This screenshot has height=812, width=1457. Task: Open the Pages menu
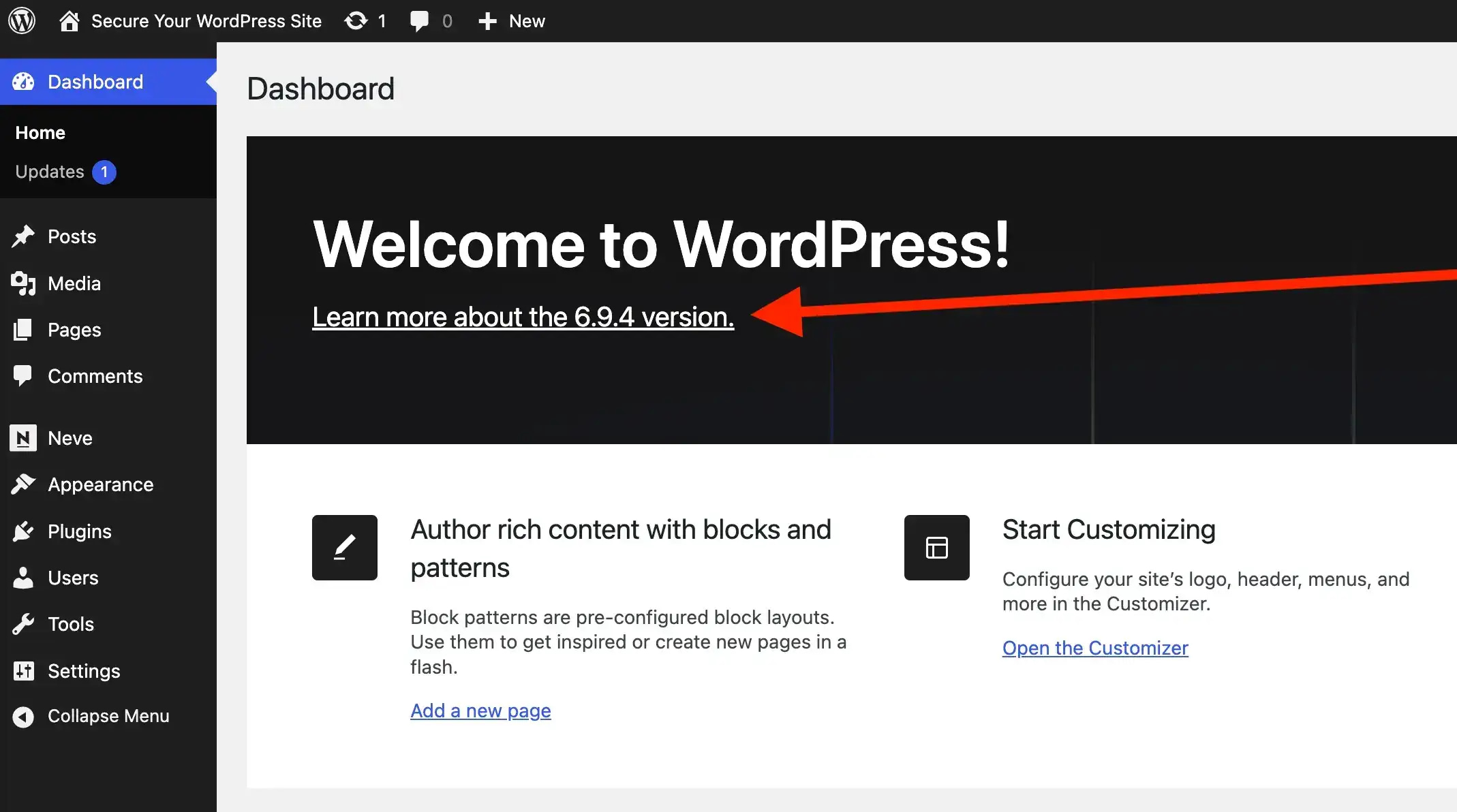(74, 330)
